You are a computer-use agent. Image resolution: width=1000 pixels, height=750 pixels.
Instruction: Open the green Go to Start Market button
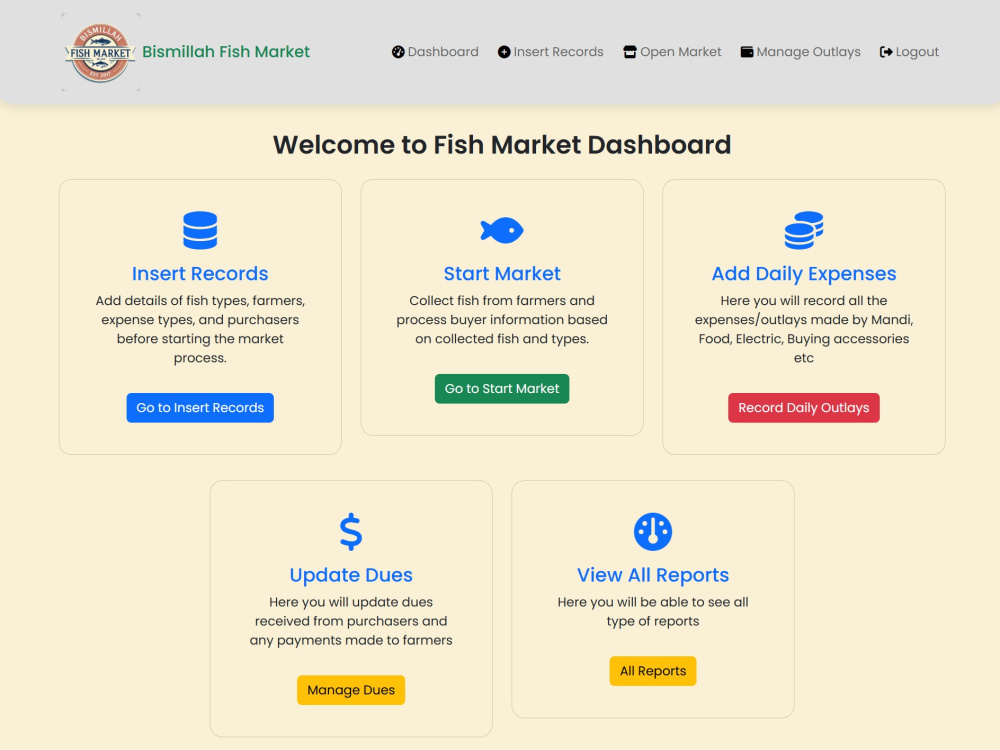point(502,389)
